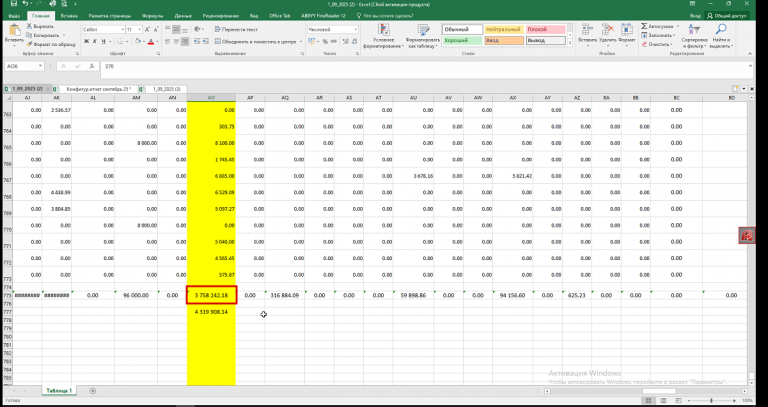Apply the Ввод cell style
Image resolution: width=768 pixels, height=407 pixels.
[x=504, y=40]
